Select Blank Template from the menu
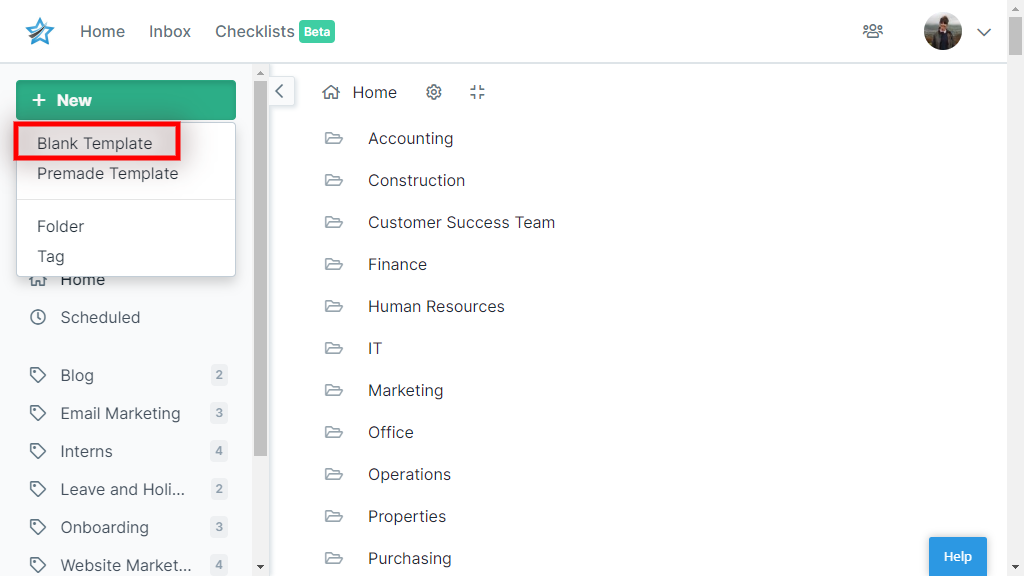Screen dimensions: 1024x576 pos(95,143)
